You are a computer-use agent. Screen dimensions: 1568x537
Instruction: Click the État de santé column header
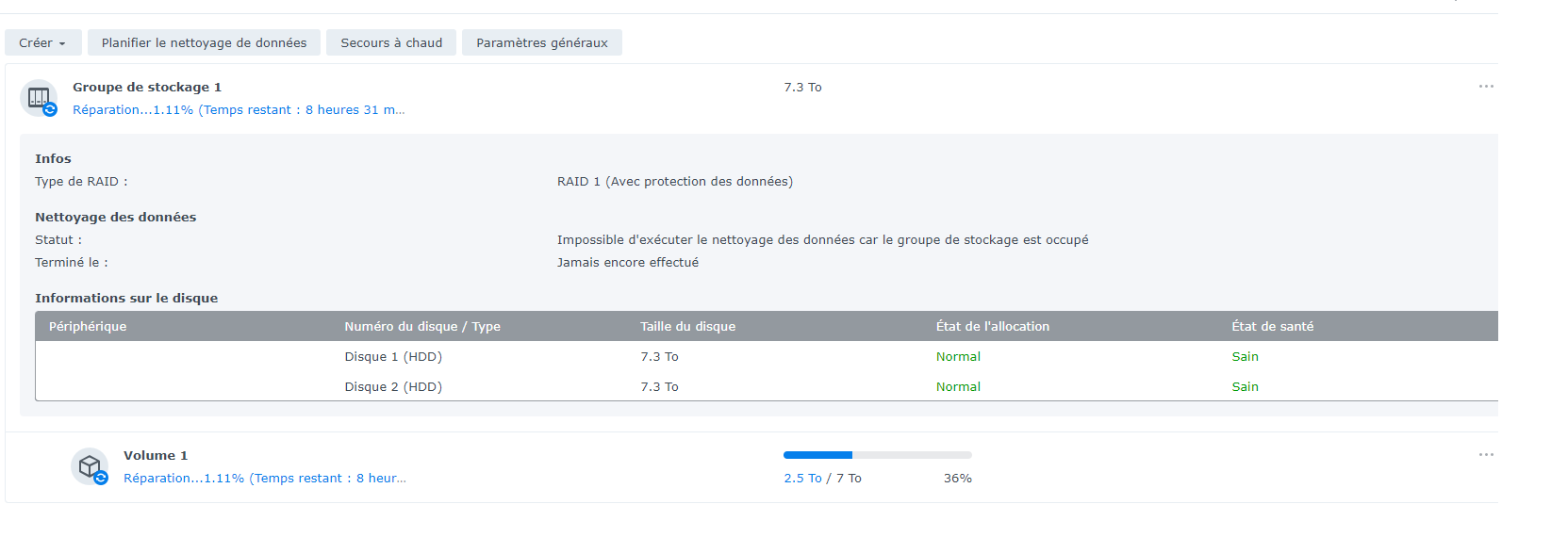1272,327
